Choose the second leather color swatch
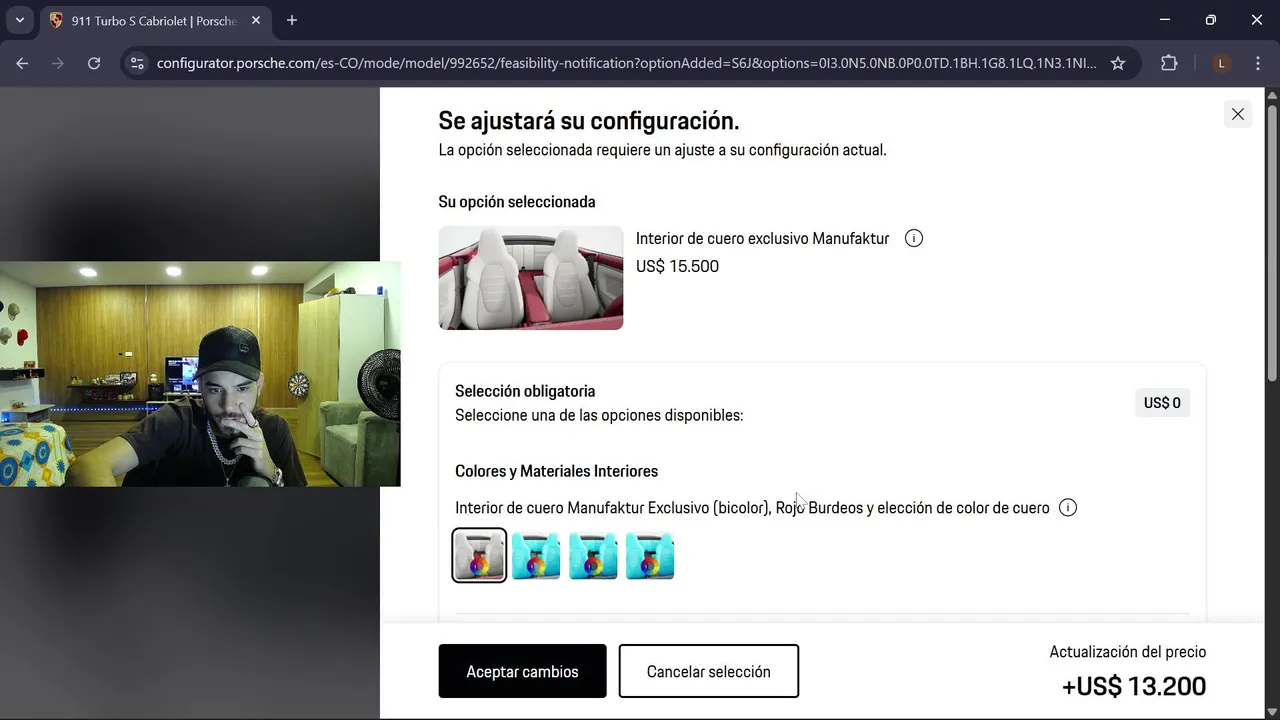 coord(536,555)
